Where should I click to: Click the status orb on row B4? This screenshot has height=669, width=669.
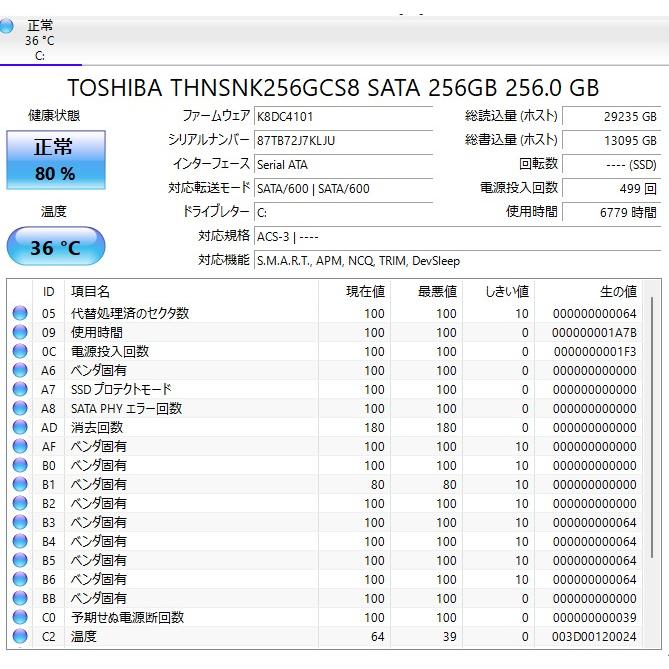[x=20, y=541]
